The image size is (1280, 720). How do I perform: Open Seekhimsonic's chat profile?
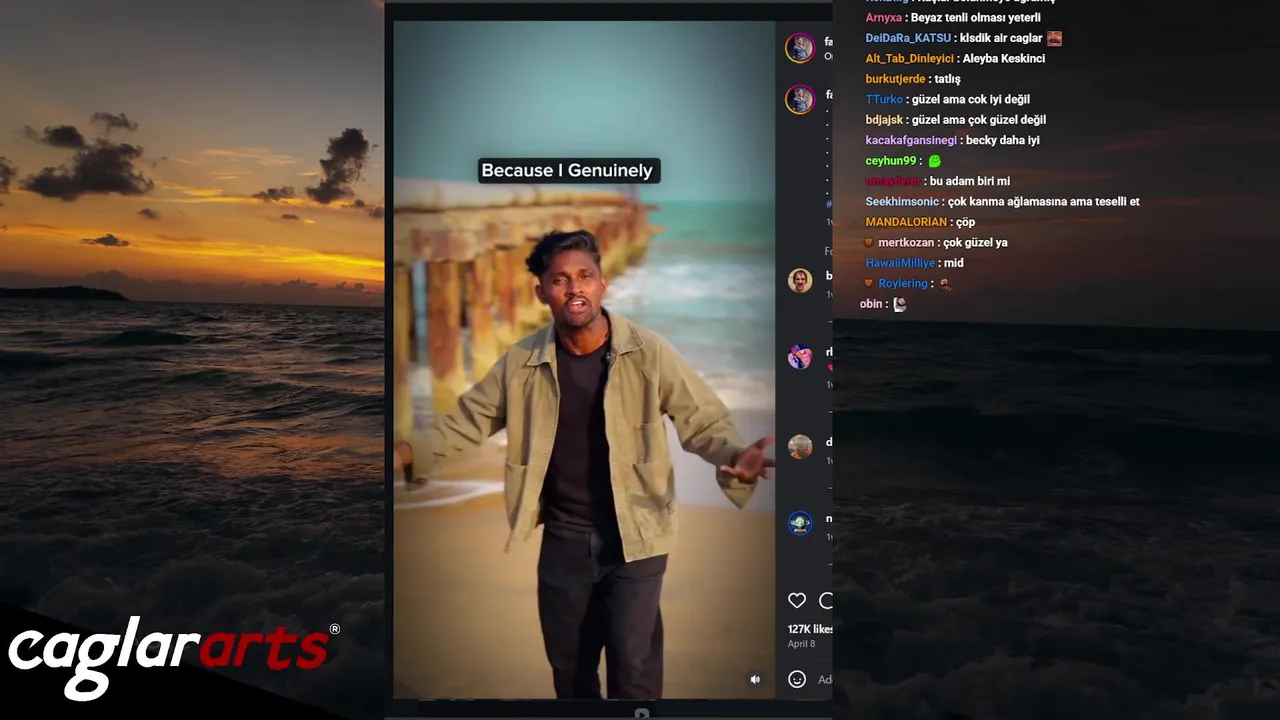(902, 202)
